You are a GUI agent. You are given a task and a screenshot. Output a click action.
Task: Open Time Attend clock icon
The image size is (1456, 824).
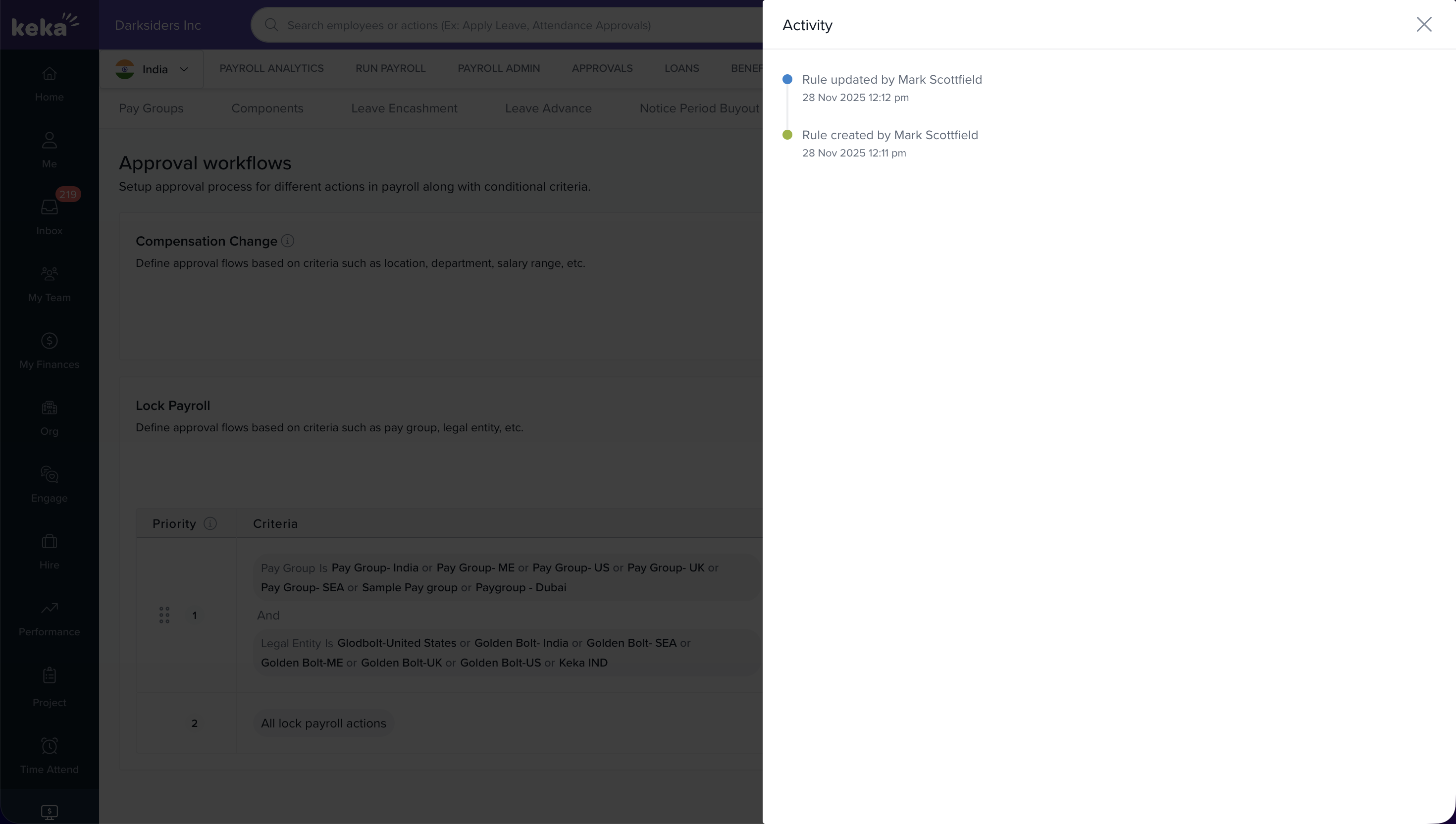click(49, 746)
